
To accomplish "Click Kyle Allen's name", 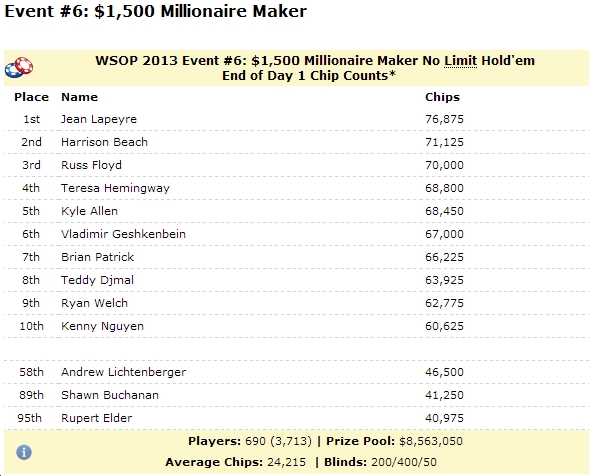I will pos(89,211).
